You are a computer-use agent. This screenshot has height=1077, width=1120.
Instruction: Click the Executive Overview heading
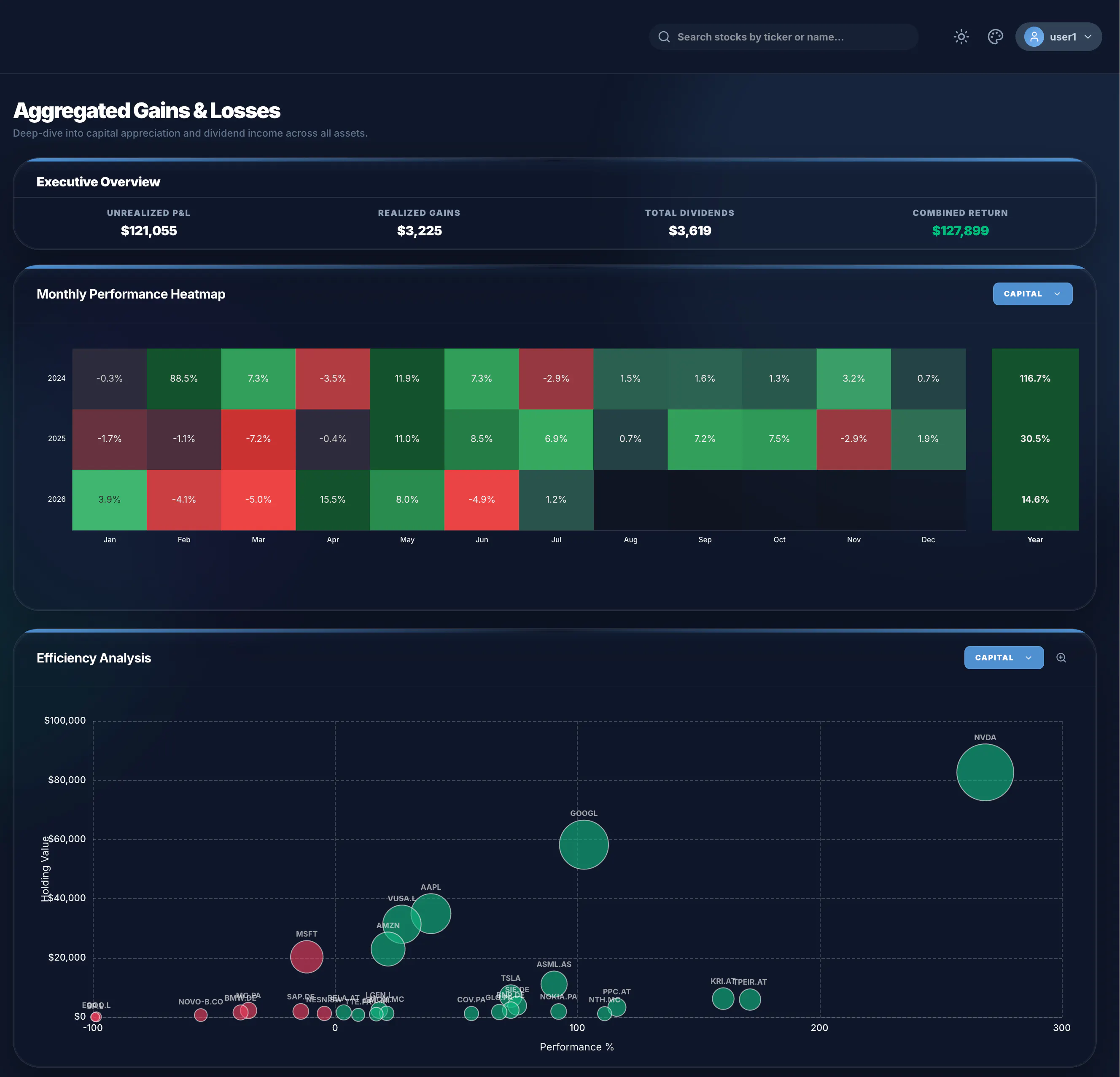(x=98, y=182)
